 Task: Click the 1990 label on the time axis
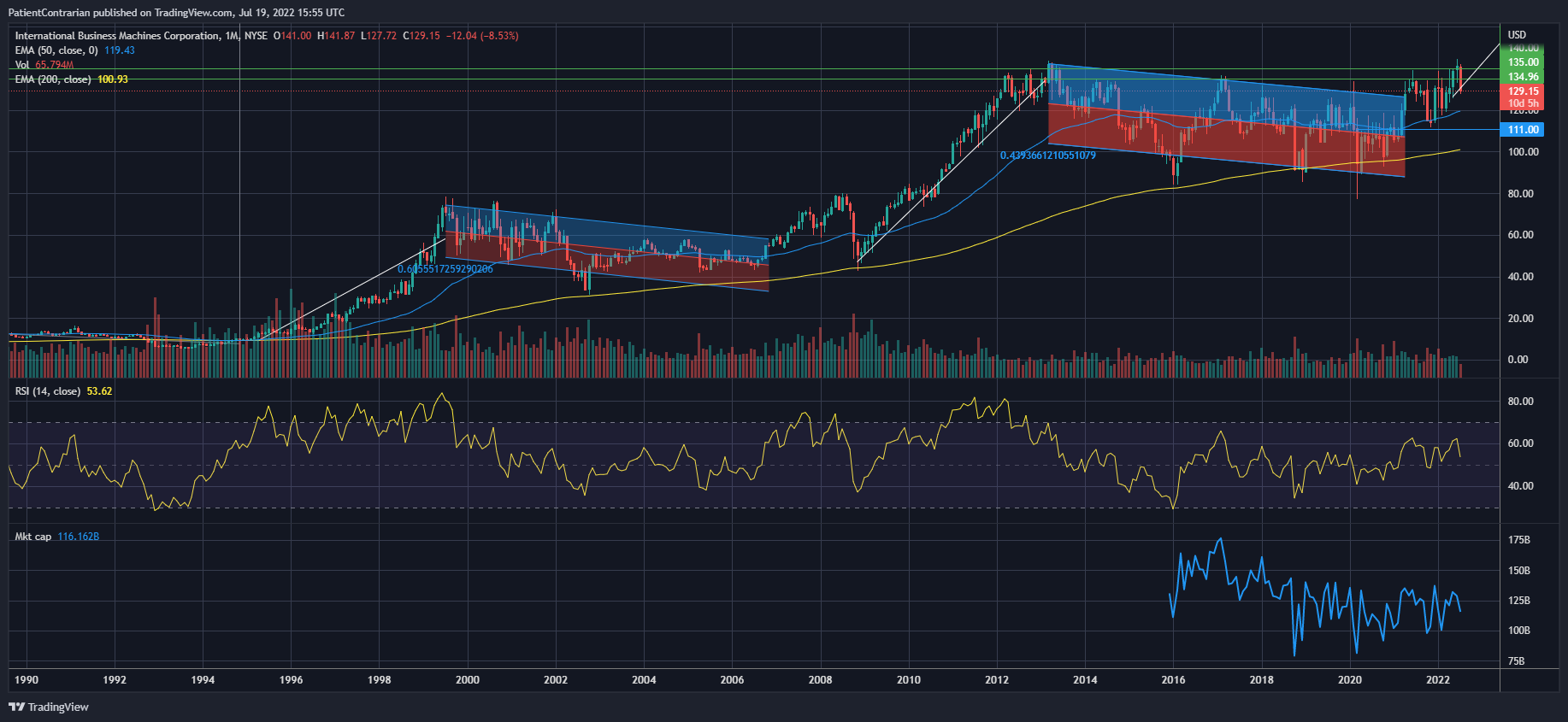coord(27,680)
